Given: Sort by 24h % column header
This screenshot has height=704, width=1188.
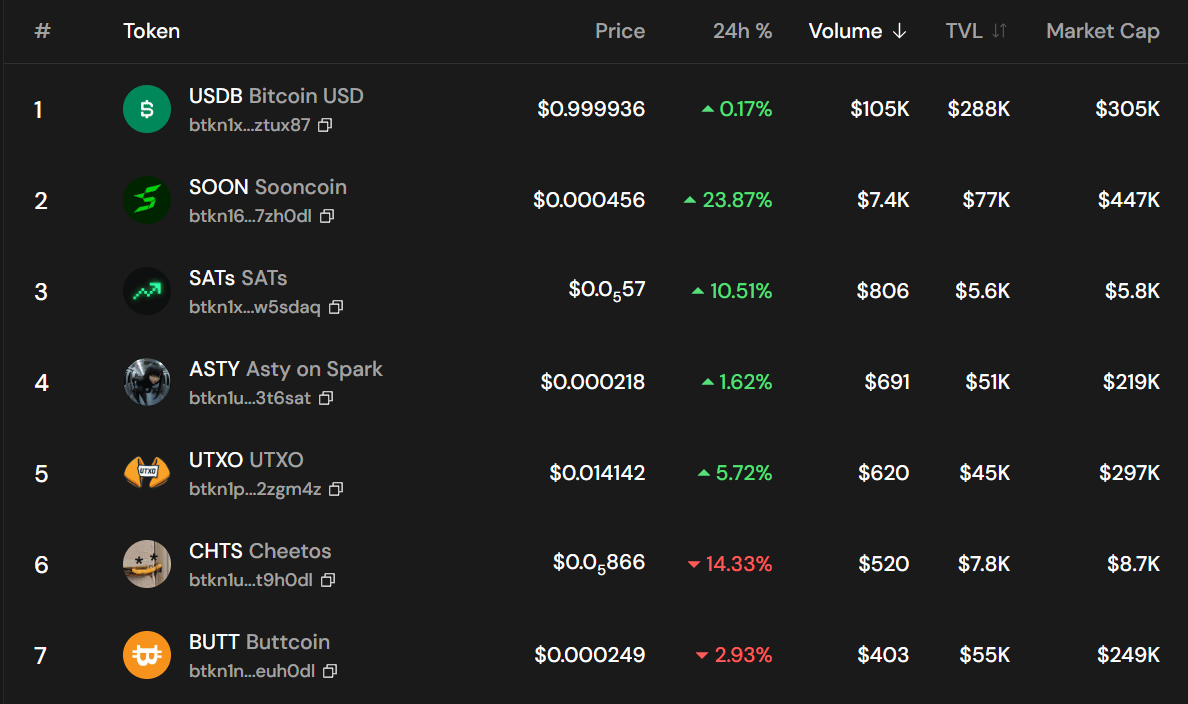Looking at the screenshot, I should tap(742, 31).
